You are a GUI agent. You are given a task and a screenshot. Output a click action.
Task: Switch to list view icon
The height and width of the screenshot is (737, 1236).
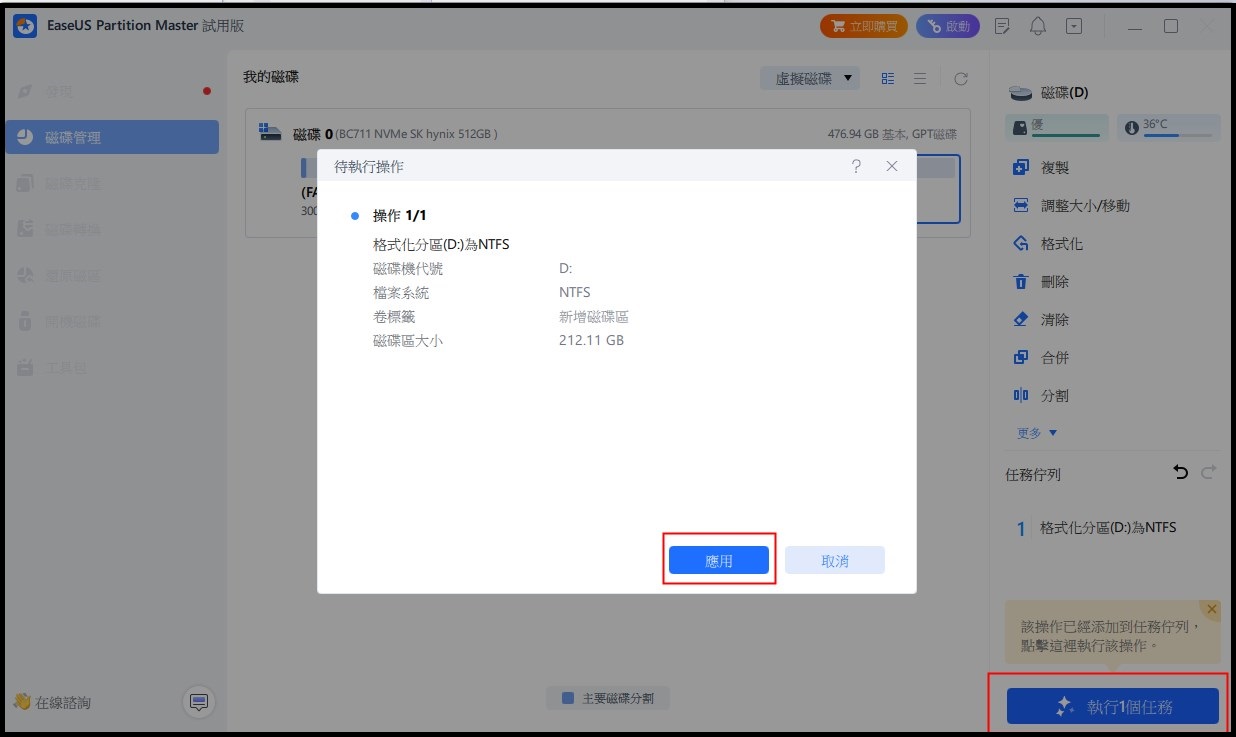pos(920,78)
